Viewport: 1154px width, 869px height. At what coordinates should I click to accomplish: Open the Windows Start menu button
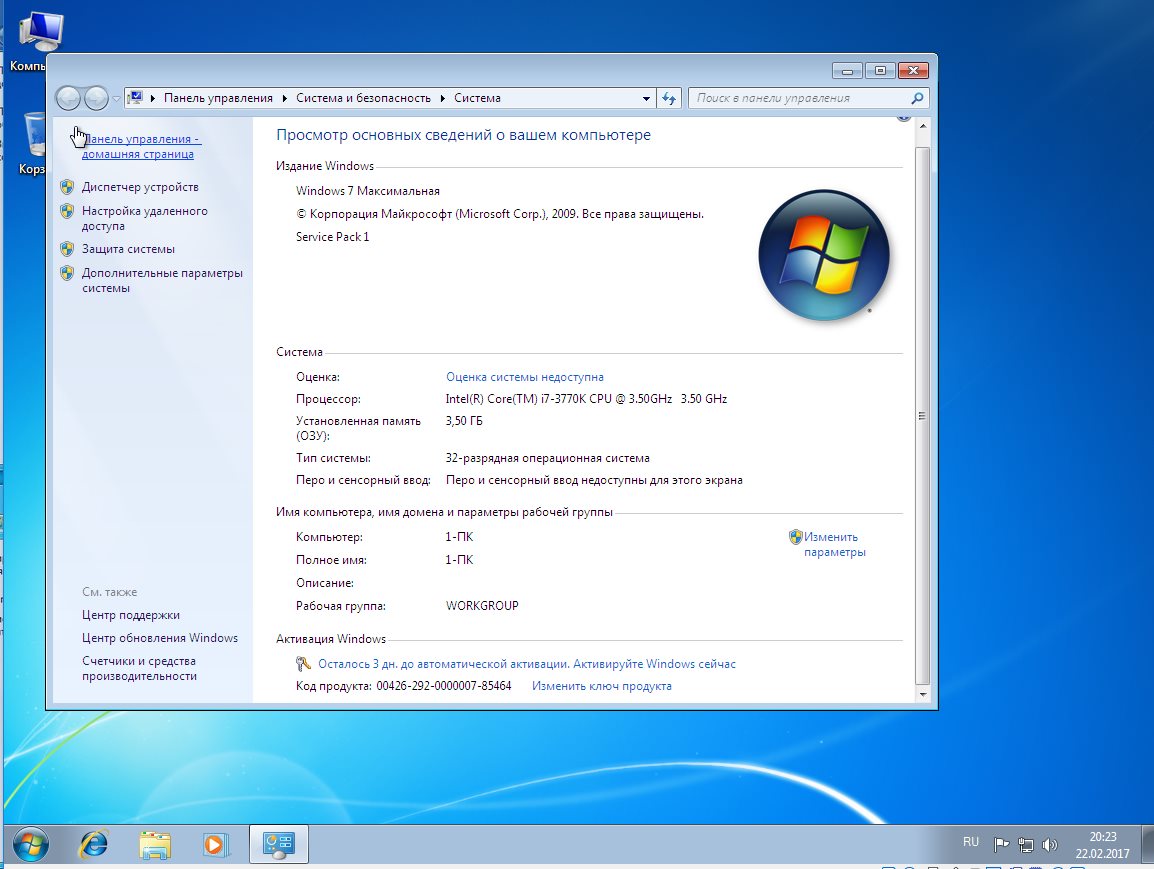point(30,844)
